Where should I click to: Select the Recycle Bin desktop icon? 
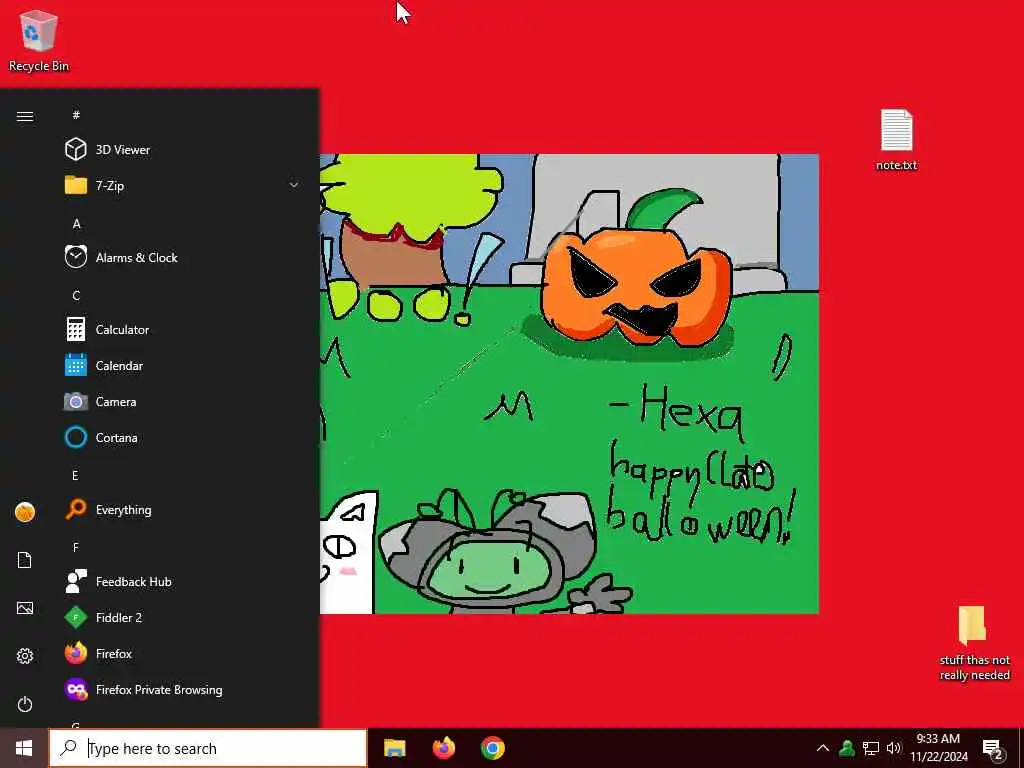pyautogui.click(x=39, y=40)
